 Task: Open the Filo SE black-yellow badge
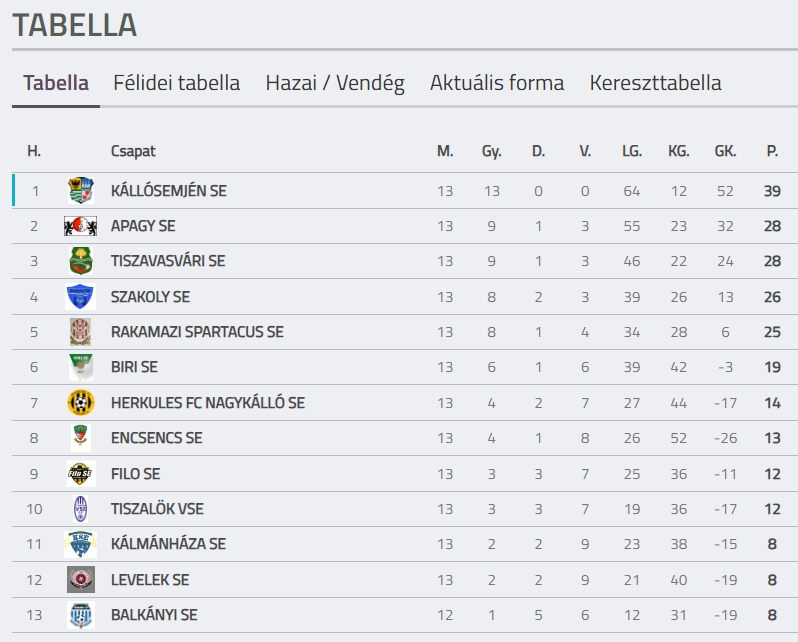coord(80,473)
